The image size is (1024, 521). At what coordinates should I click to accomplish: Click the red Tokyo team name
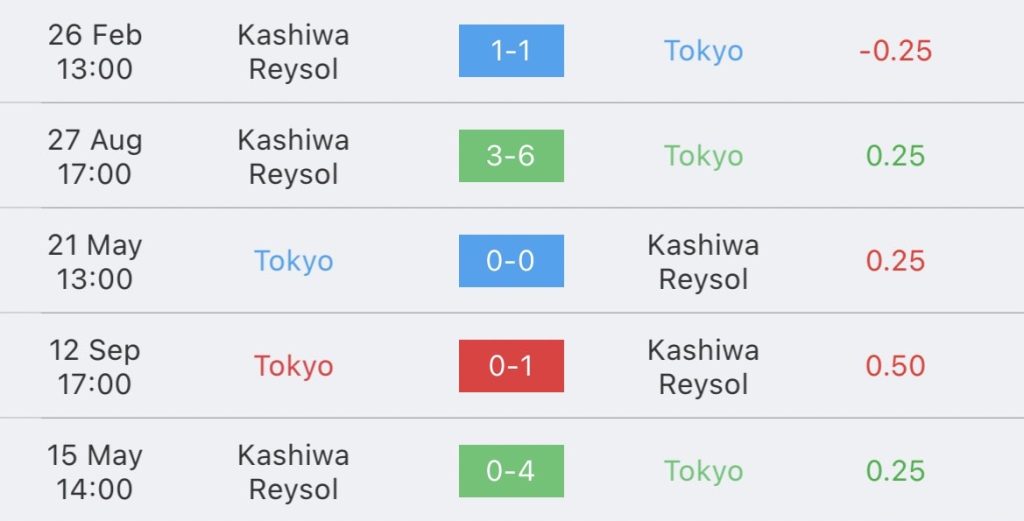click(293, 366)
